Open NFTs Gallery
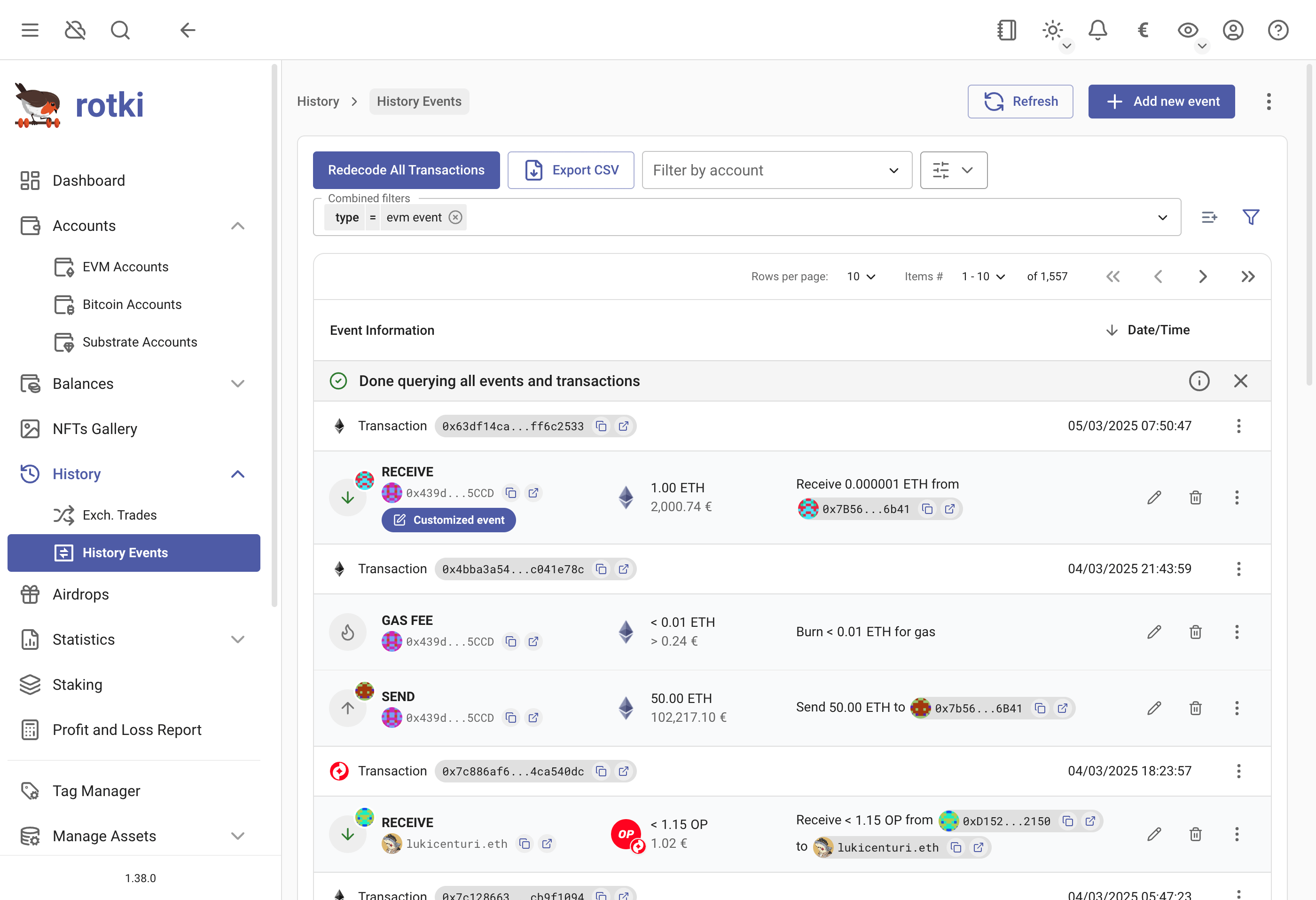 tap(133, 429)
